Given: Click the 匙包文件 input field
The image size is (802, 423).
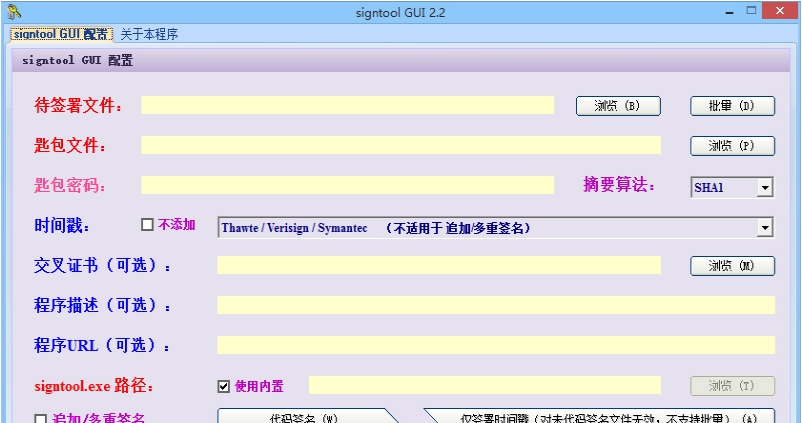Looking at the screenshot, I should [400, 145].
